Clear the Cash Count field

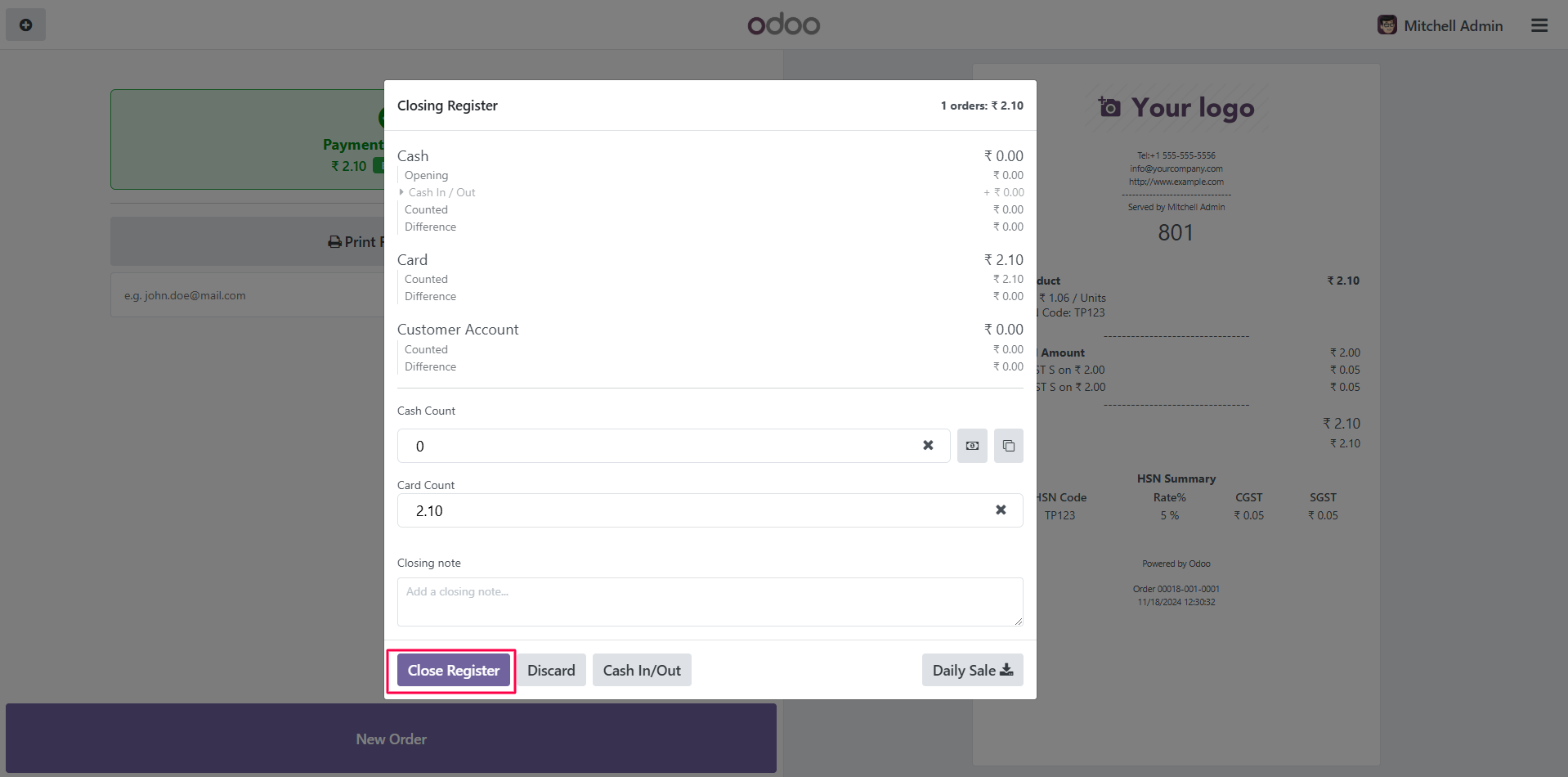coord(928,446)
